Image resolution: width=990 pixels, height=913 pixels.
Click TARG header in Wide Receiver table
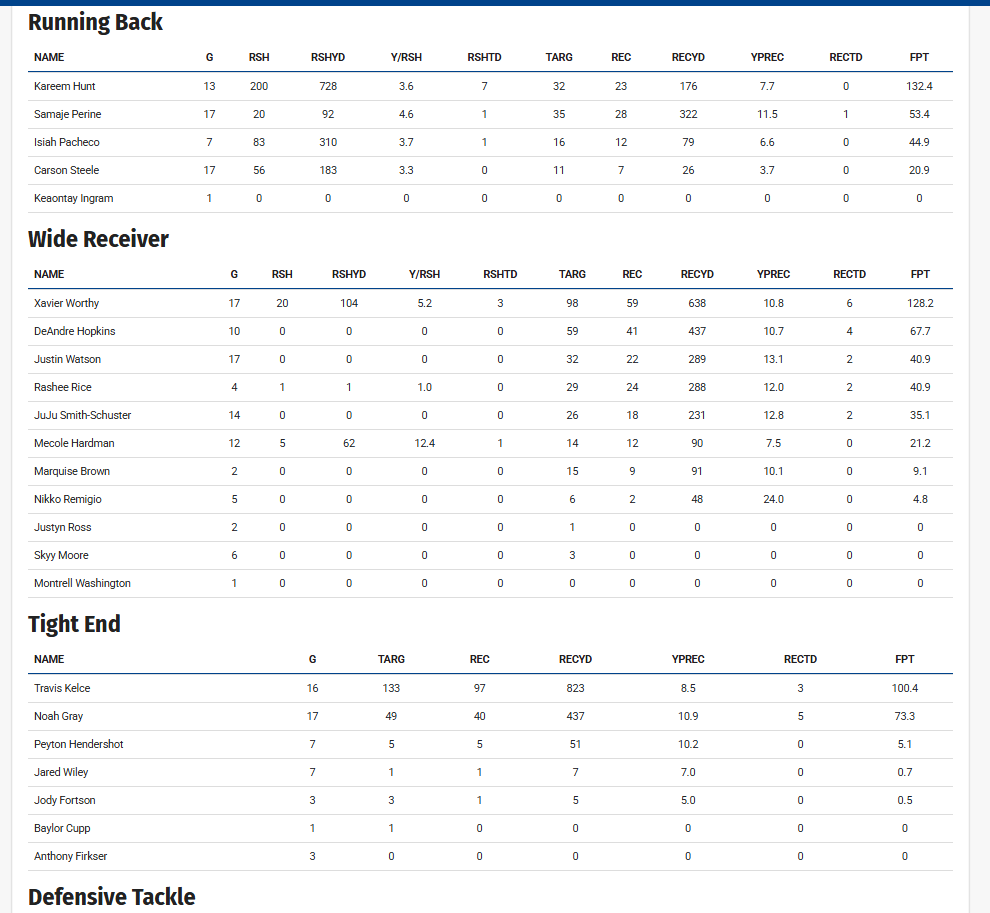coord(572,275)
